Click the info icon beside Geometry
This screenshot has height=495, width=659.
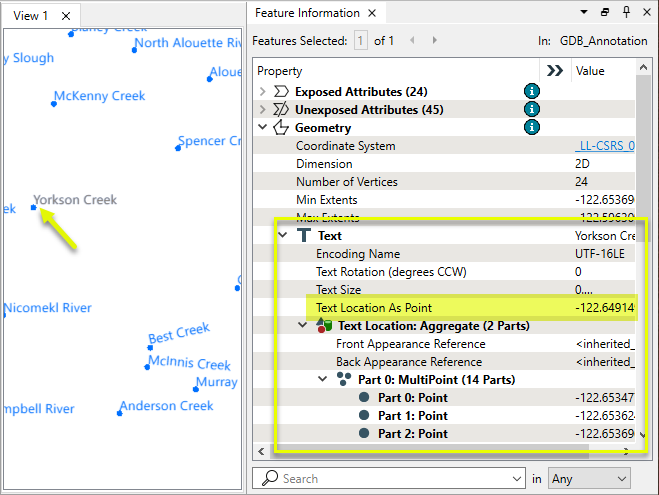tap(532, 127)
